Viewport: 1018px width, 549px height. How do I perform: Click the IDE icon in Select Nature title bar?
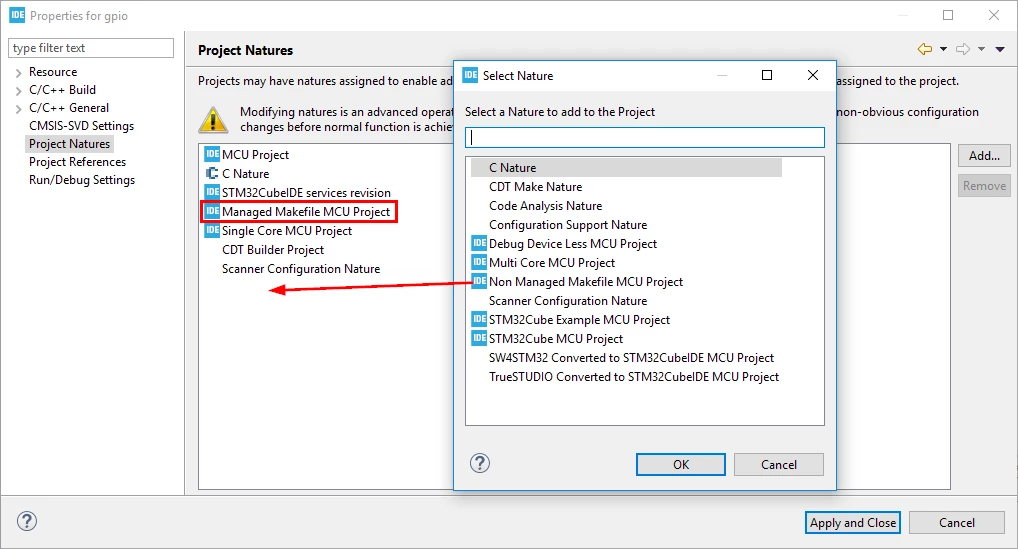[x=470, y=75]
